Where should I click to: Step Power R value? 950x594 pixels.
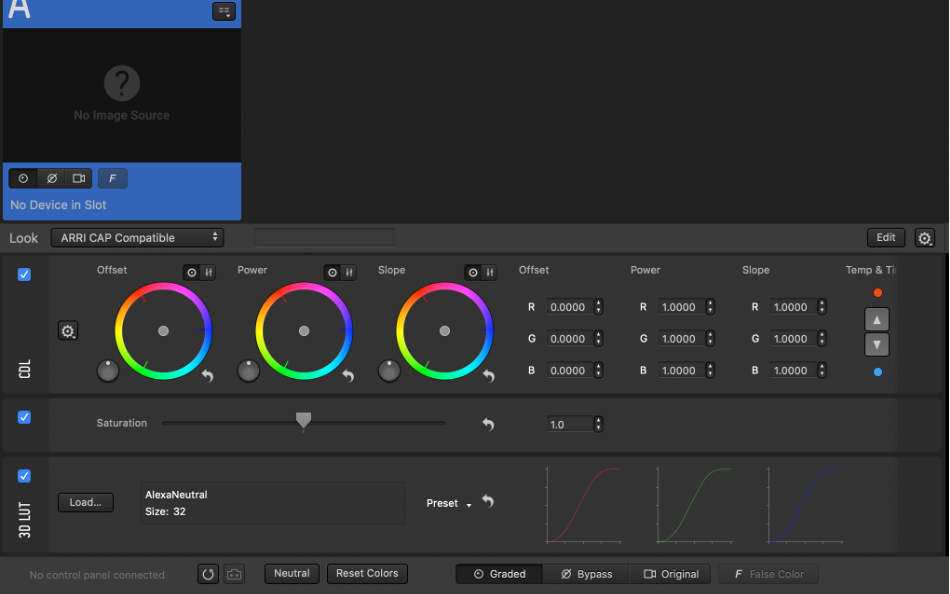(x=710, y=307)
